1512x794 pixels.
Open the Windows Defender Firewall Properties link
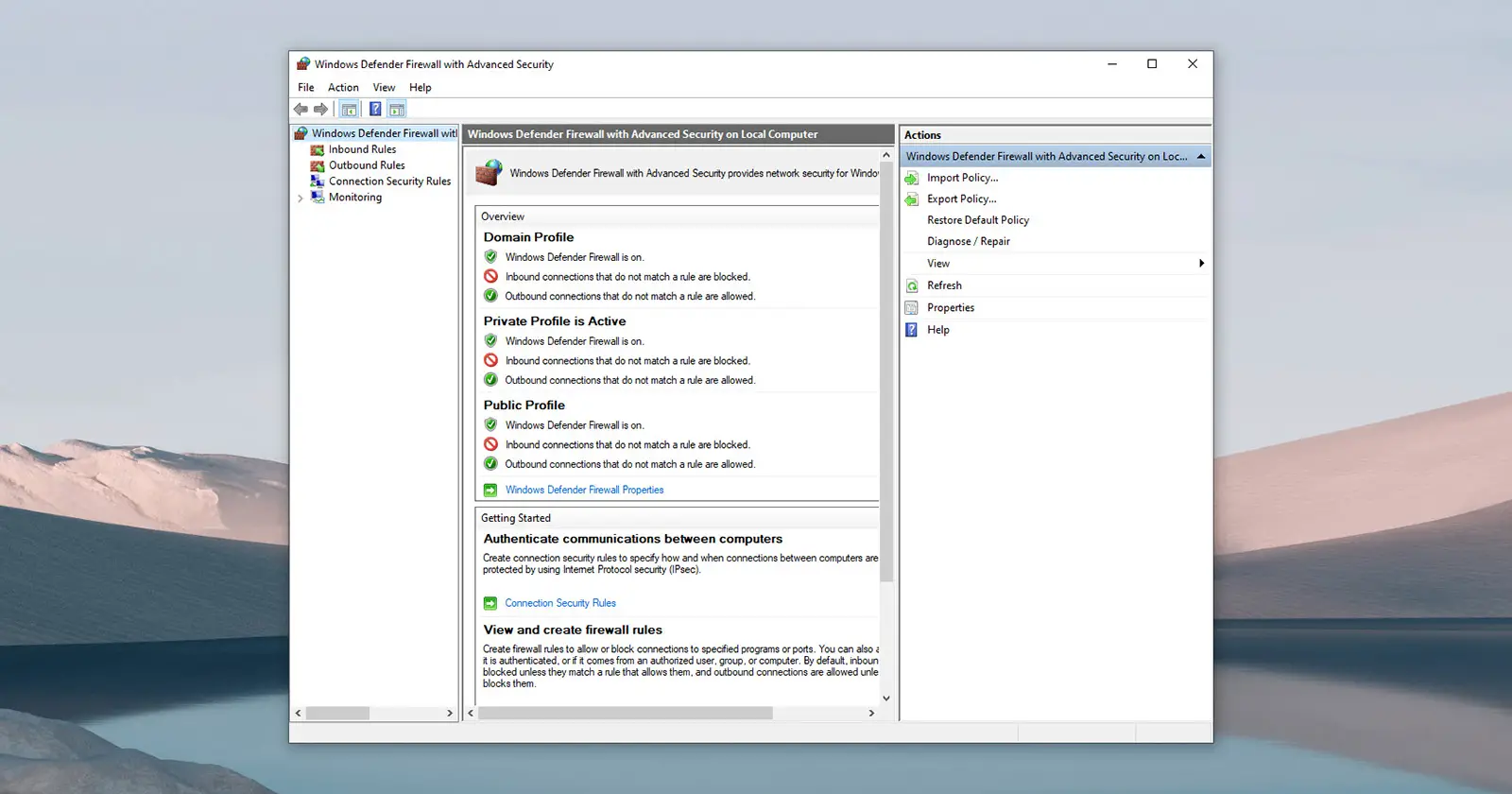click(584, 491)
